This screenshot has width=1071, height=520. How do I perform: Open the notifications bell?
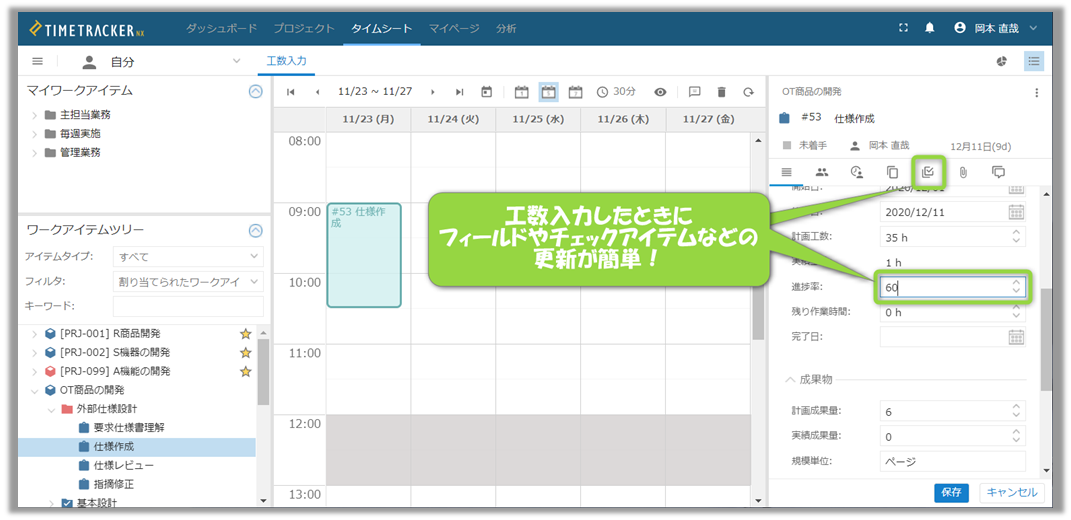click(930, 28)
